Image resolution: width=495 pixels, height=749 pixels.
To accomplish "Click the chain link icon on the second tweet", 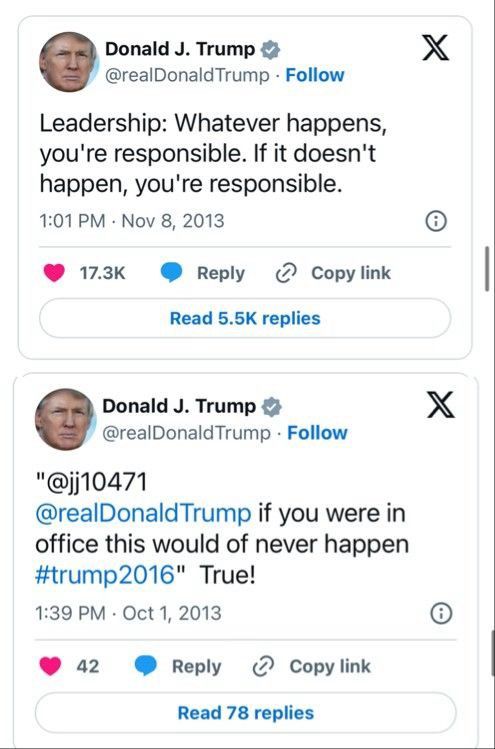I will click(x=263, y=666).
